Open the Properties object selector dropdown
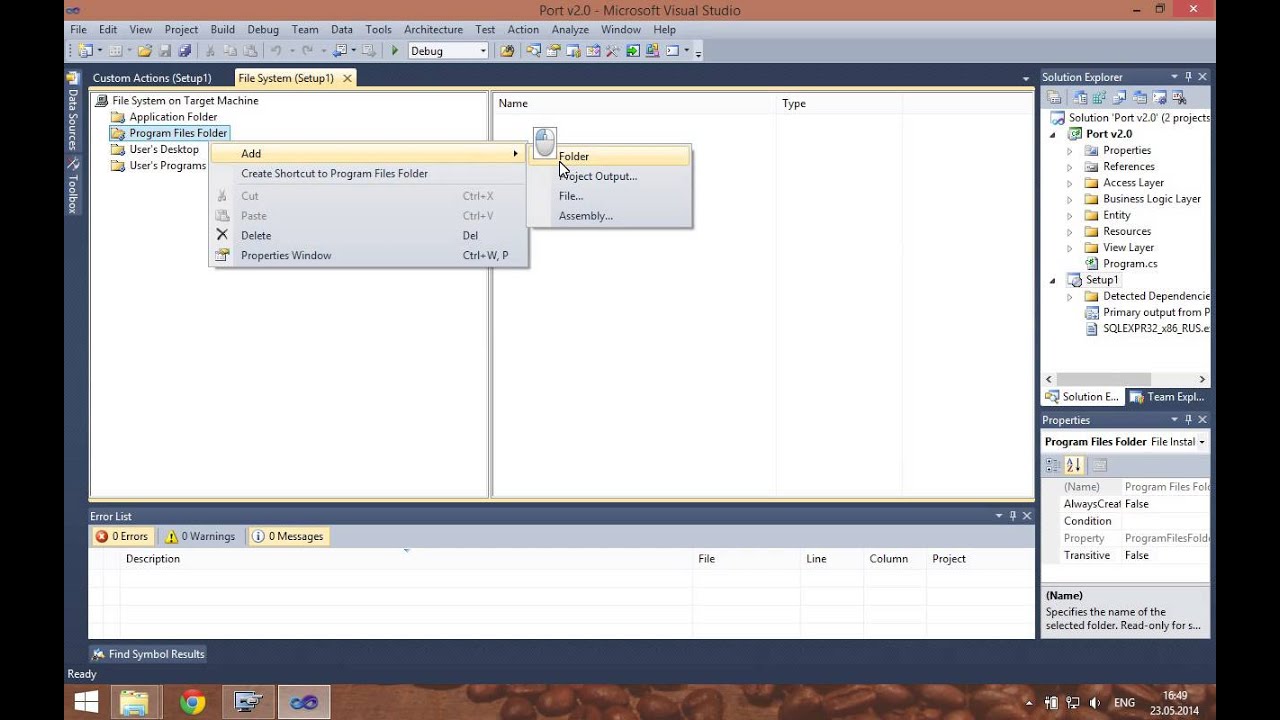1280x720 pixels. pos(1201,442)
